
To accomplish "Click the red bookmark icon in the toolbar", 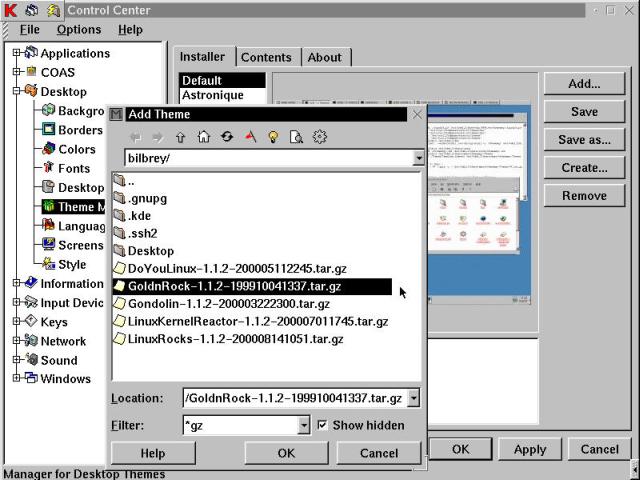I will pyautogui.click(x=249, y=137).
